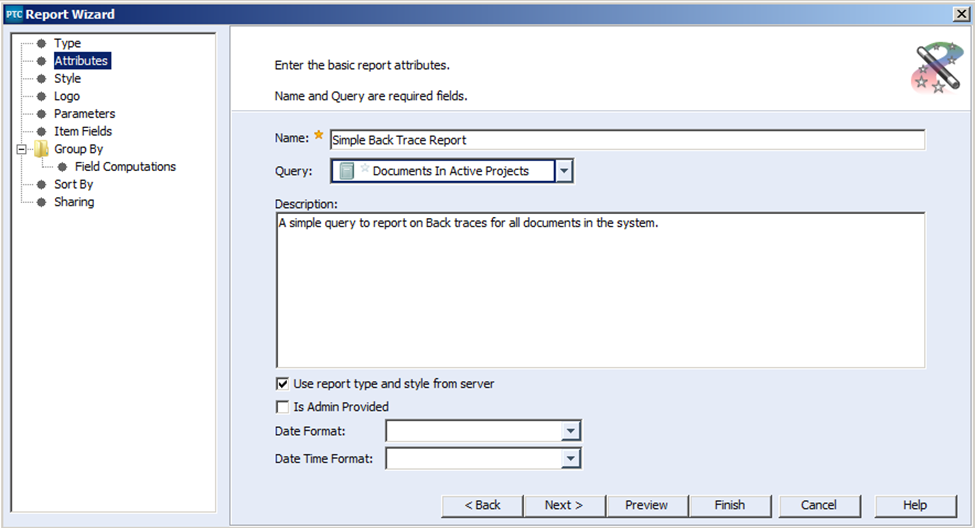Image resolution: width=975 pixels, height=528 pixels.
Task: Click the bullet icon next to Sharing
Action: [x=41, y=202]
